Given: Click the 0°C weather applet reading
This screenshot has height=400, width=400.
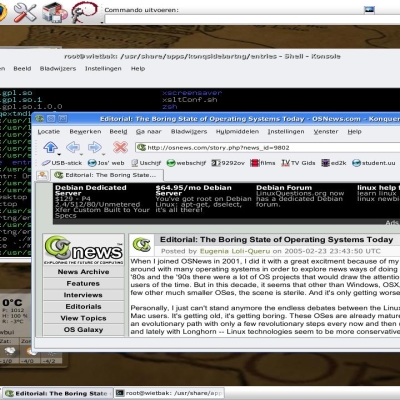Looking at the screenshot, I should pyautogui.click(x=12, y=303).
